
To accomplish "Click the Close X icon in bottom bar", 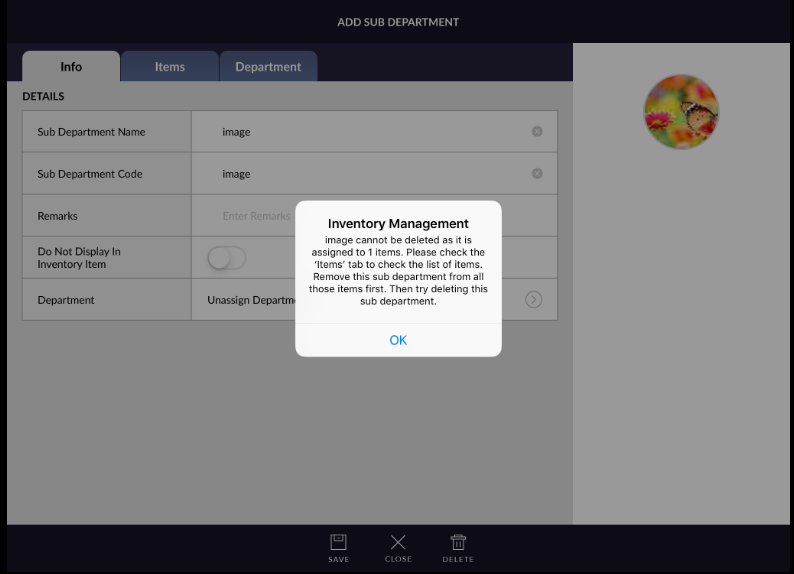I will [x=398, y=546].
